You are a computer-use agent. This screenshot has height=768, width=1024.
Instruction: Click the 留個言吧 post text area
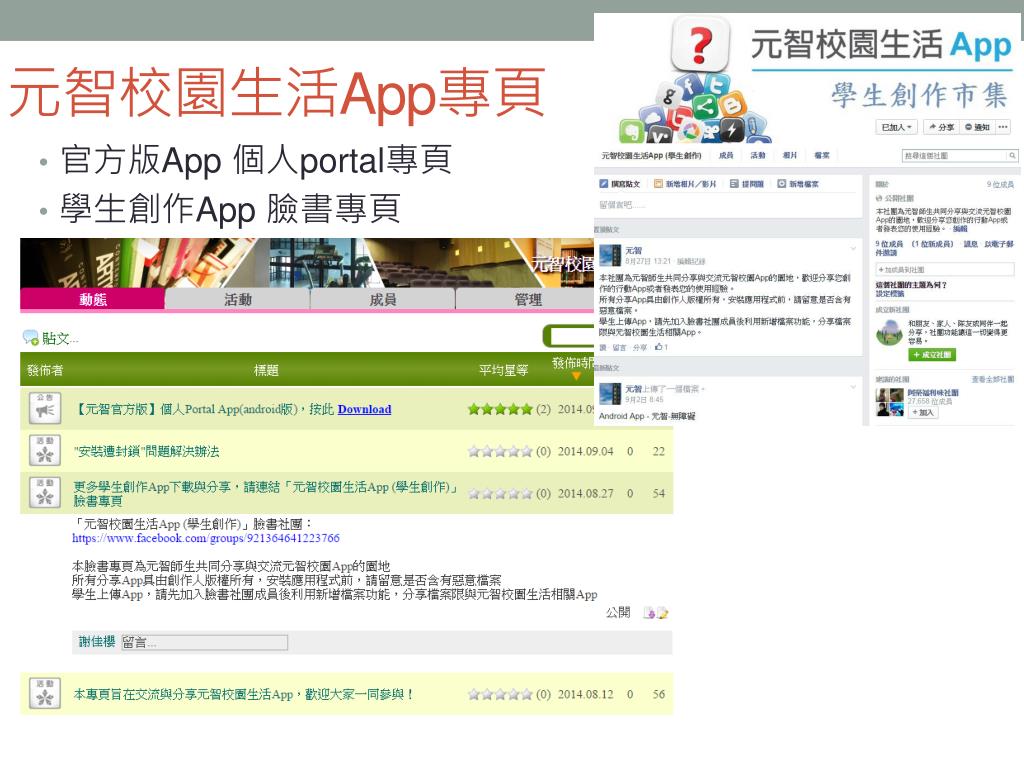tap(728, 205)
